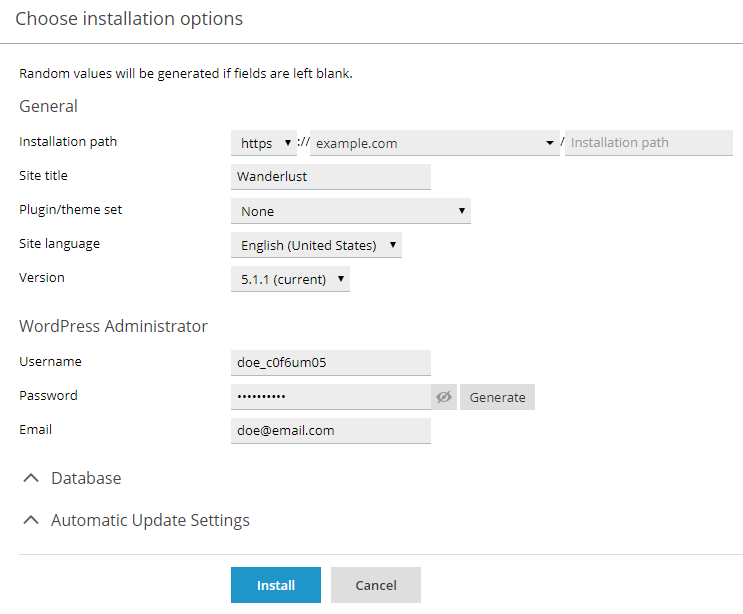Click the WordPress Administrator section heading
The height and width of the screenshot is (614, 743).
click(x=113, y=326)
